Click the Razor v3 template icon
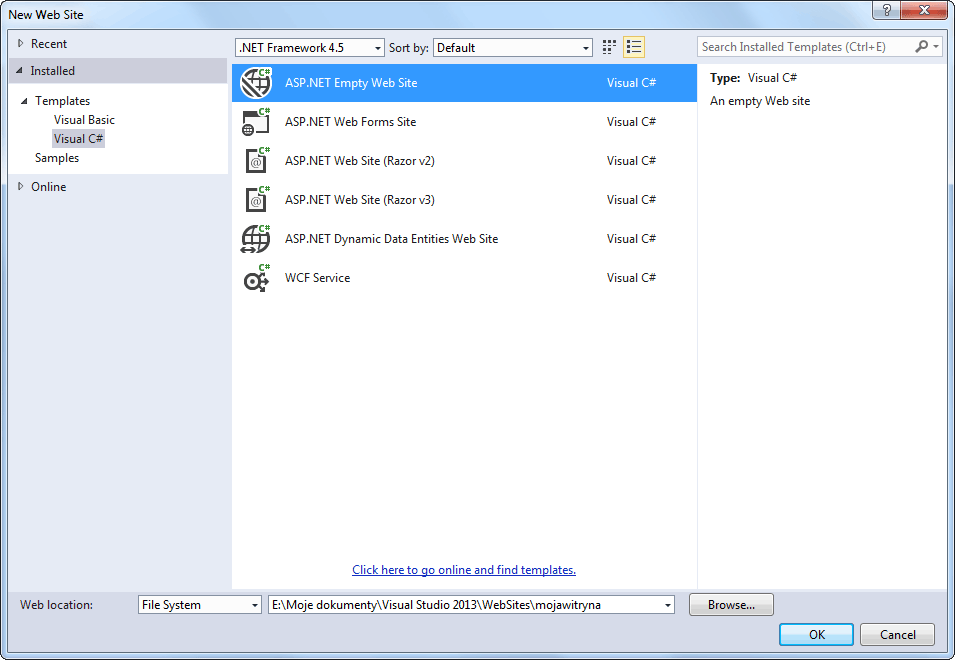Image resolution: width=955 pixels, height=660 pixels. 256,200
